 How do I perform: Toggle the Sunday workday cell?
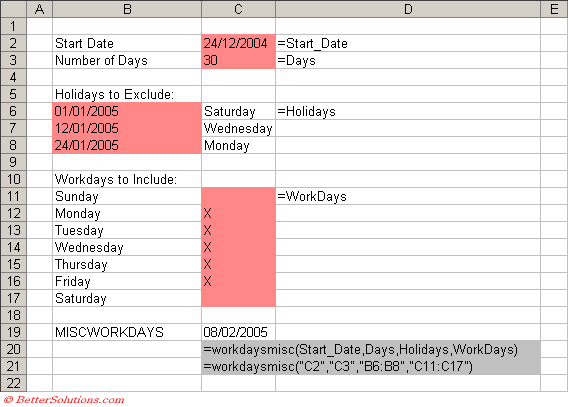pos(238,196)
